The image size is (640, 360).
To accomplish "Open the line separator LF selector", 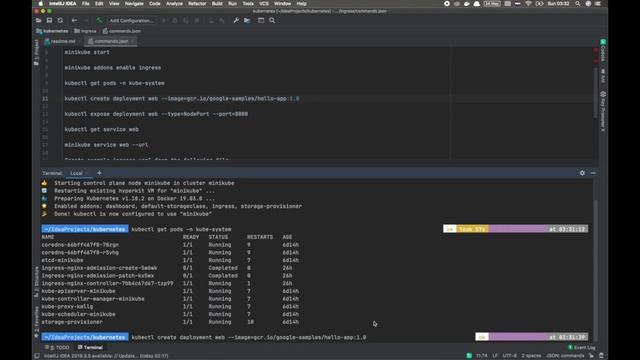I will click(495, 356).
